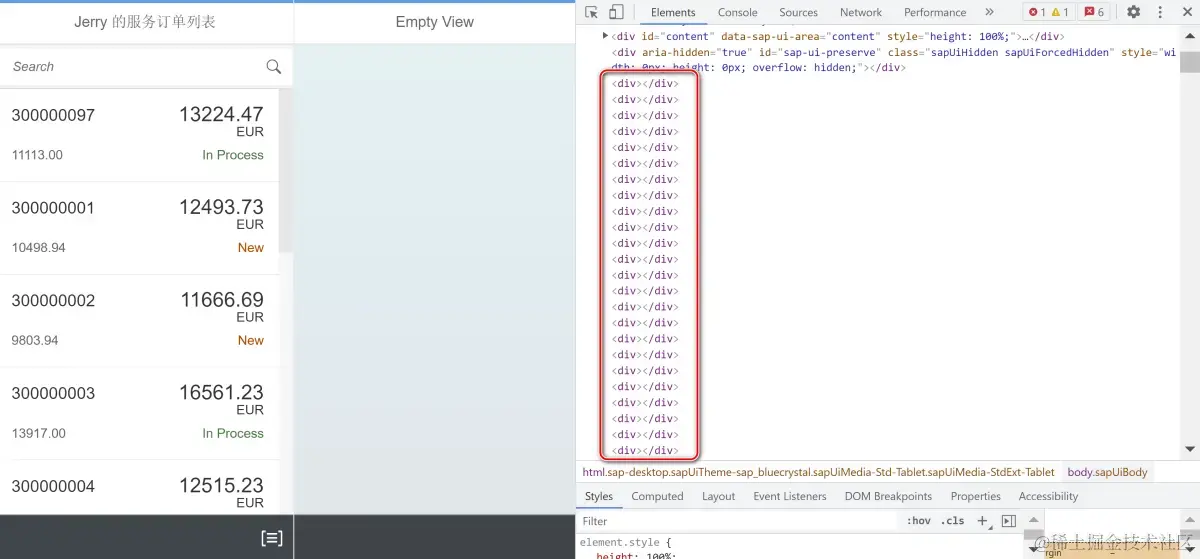Switch to the Elements tab
1200x559 pixels.
(673, 12)
